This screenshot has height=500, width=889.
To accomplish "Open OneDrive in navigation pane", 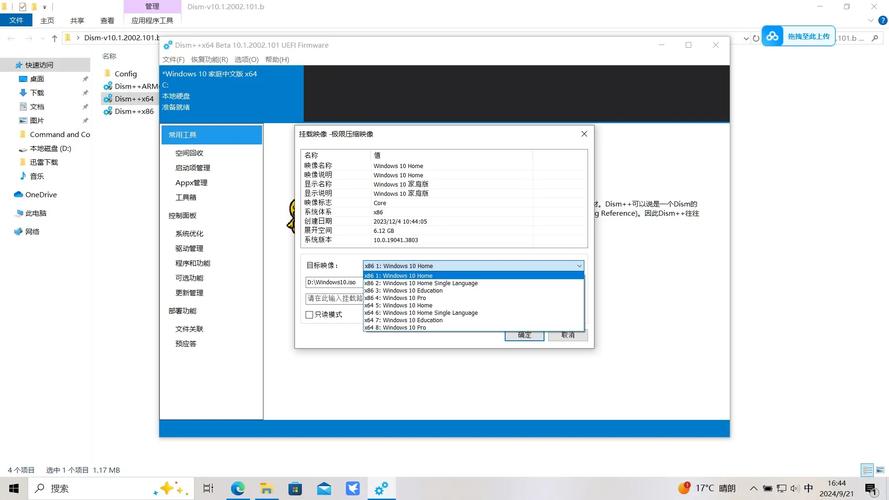I will tap(41, 194).
